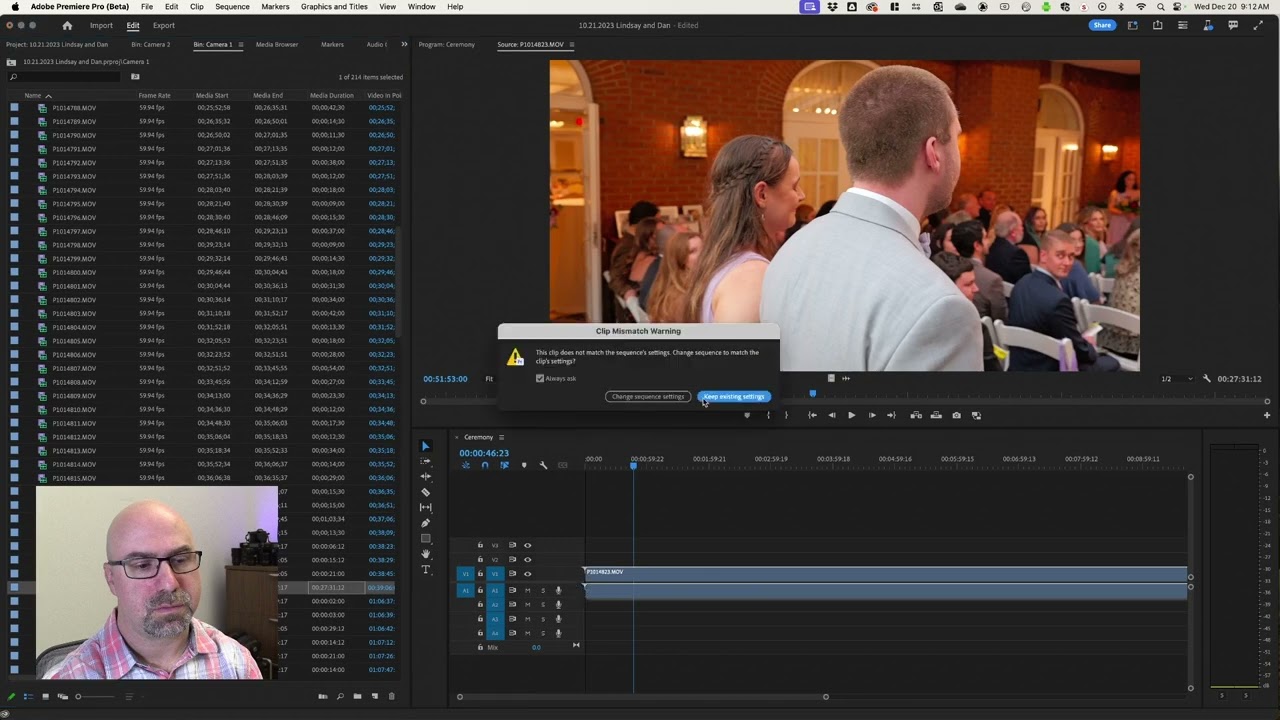Activate the Slip tool
This screenshot has height=720, width=1280.
point(425,507)
